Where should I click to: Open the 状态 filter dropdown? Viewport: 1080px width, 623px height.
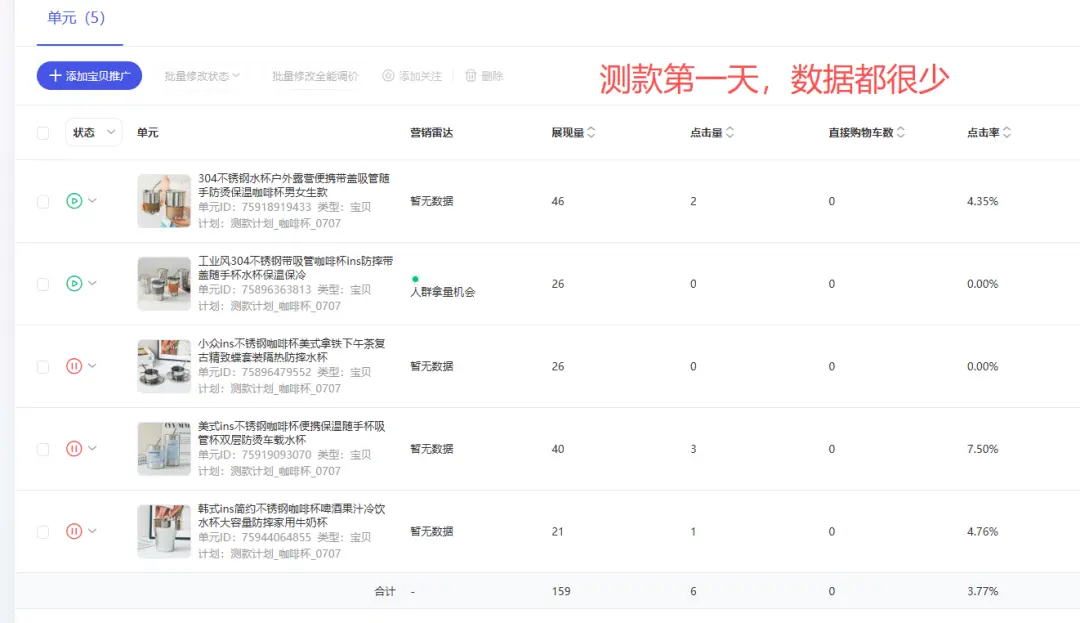click(x=93, y=133)
